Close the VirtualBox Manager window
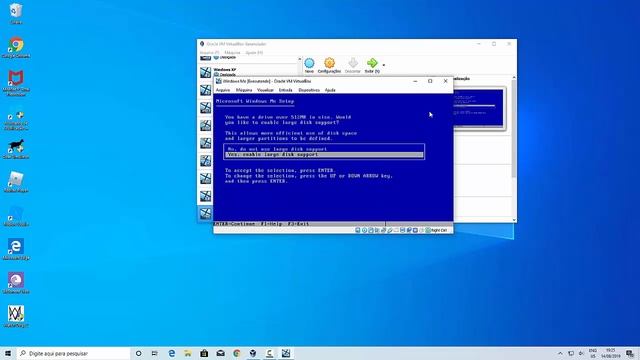 click(509, 44)
